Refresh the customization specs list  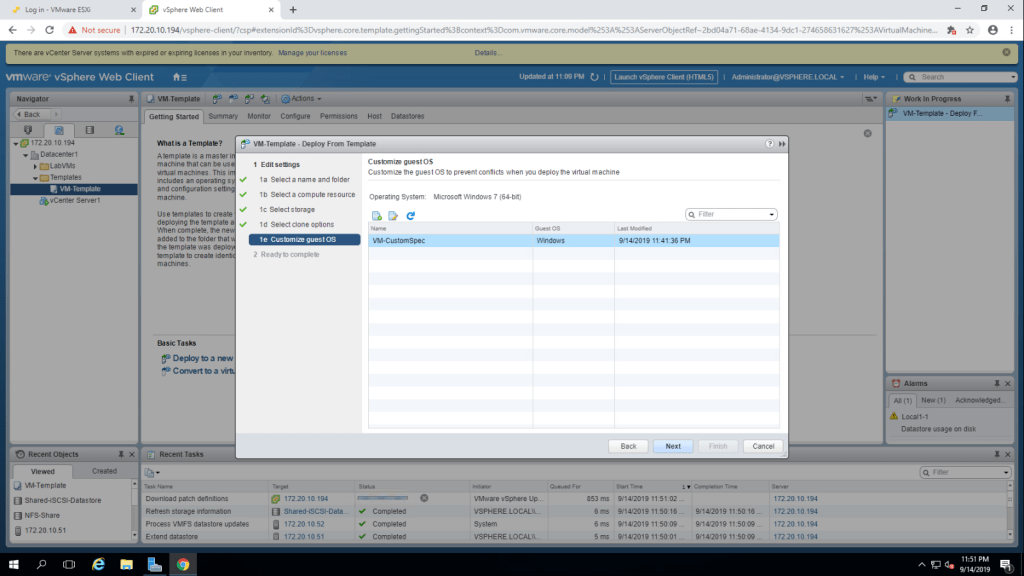[410, 215]
